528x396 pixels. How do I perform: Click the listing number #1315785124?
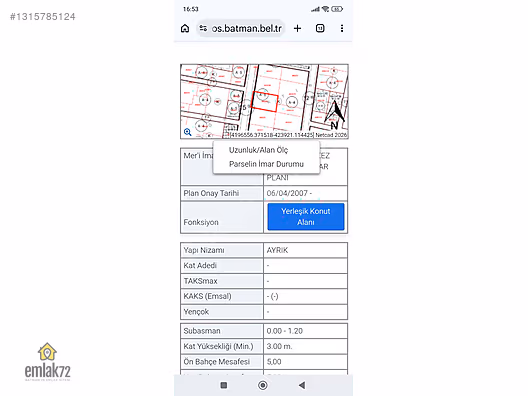pos(42,16)
